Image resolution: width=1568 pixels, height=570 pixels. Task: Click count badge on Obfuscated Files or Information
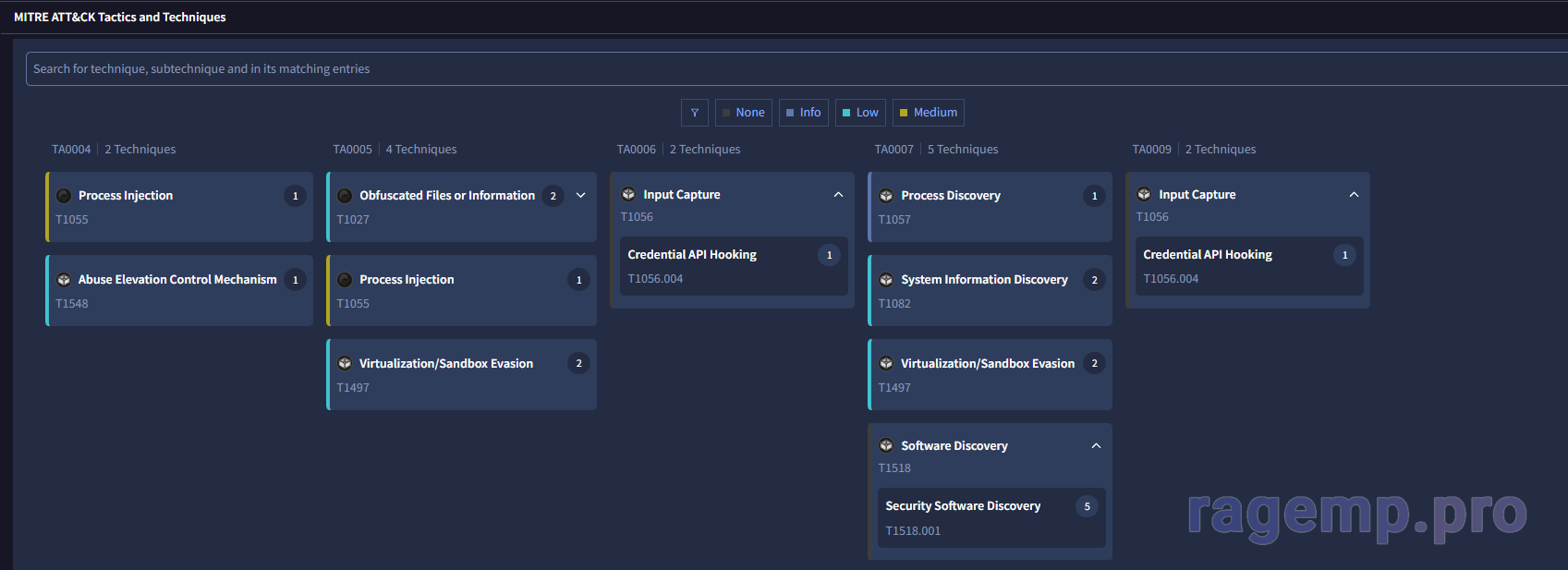[x=553, y=196]
